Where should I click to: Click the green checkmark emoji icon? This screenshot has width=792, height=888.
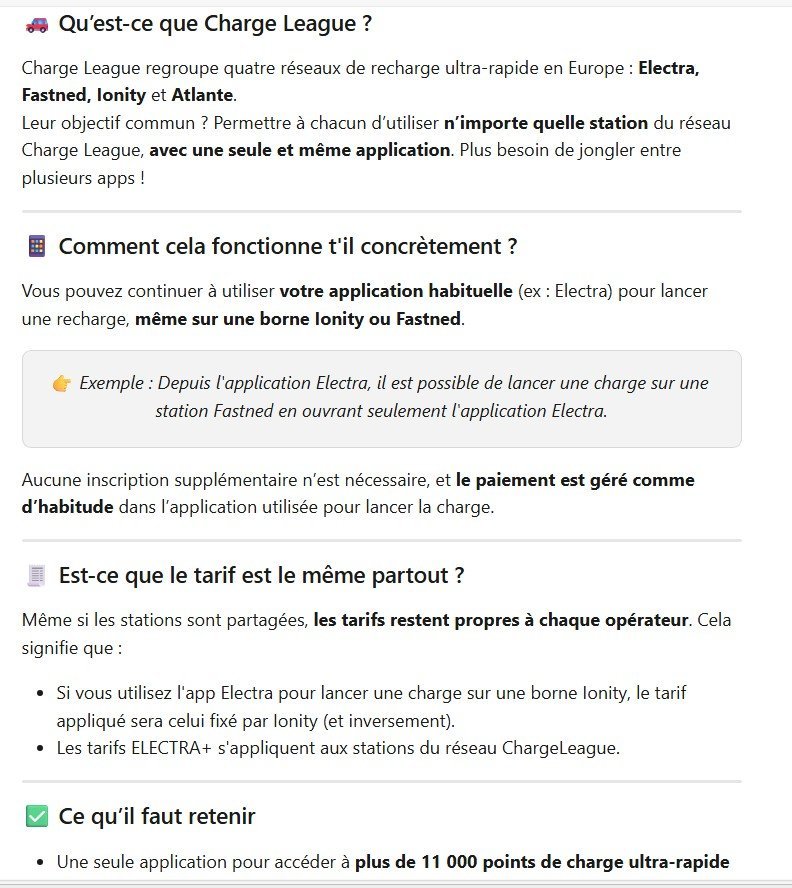click(x=36, y=816)
